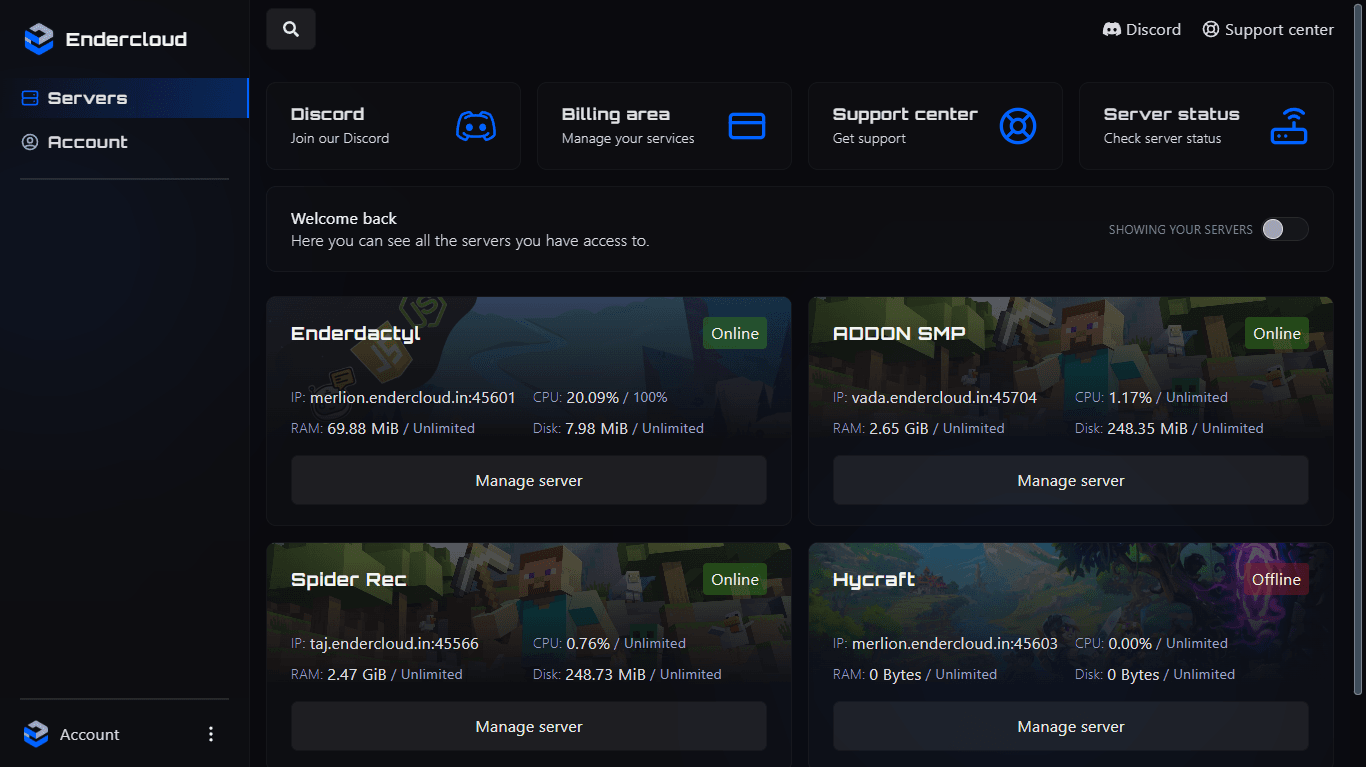Click the Server status router icon

[1289, 126]
